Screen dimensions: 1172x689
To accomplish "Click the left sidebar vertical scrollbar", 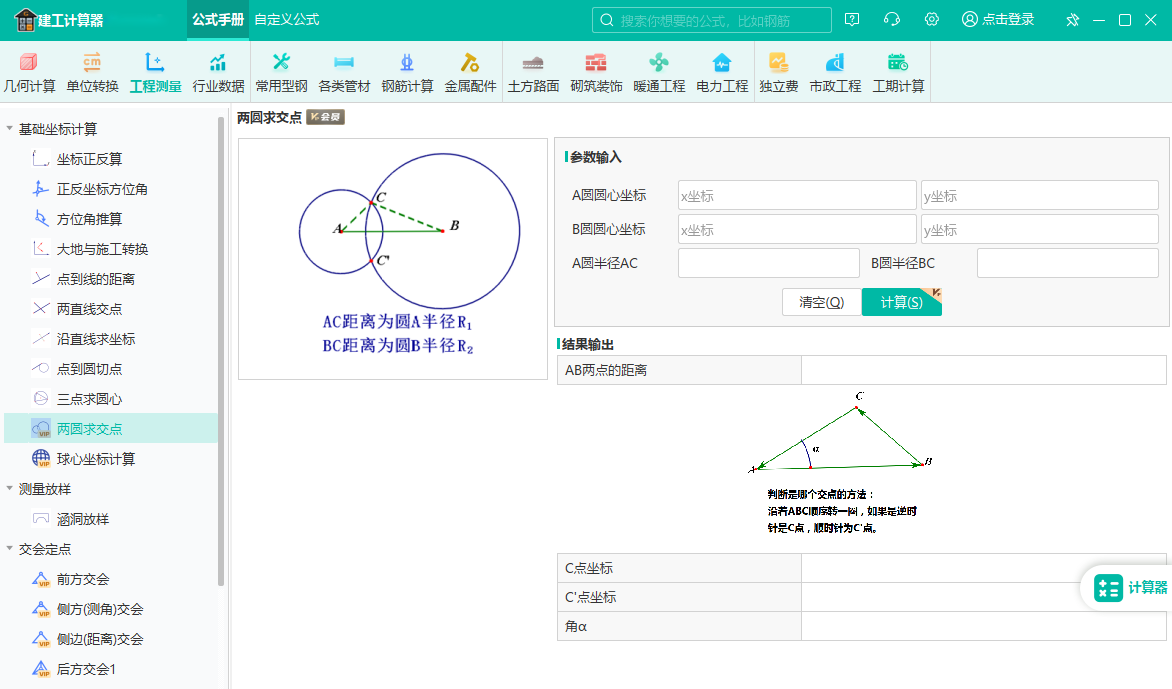I will point(221,350).
